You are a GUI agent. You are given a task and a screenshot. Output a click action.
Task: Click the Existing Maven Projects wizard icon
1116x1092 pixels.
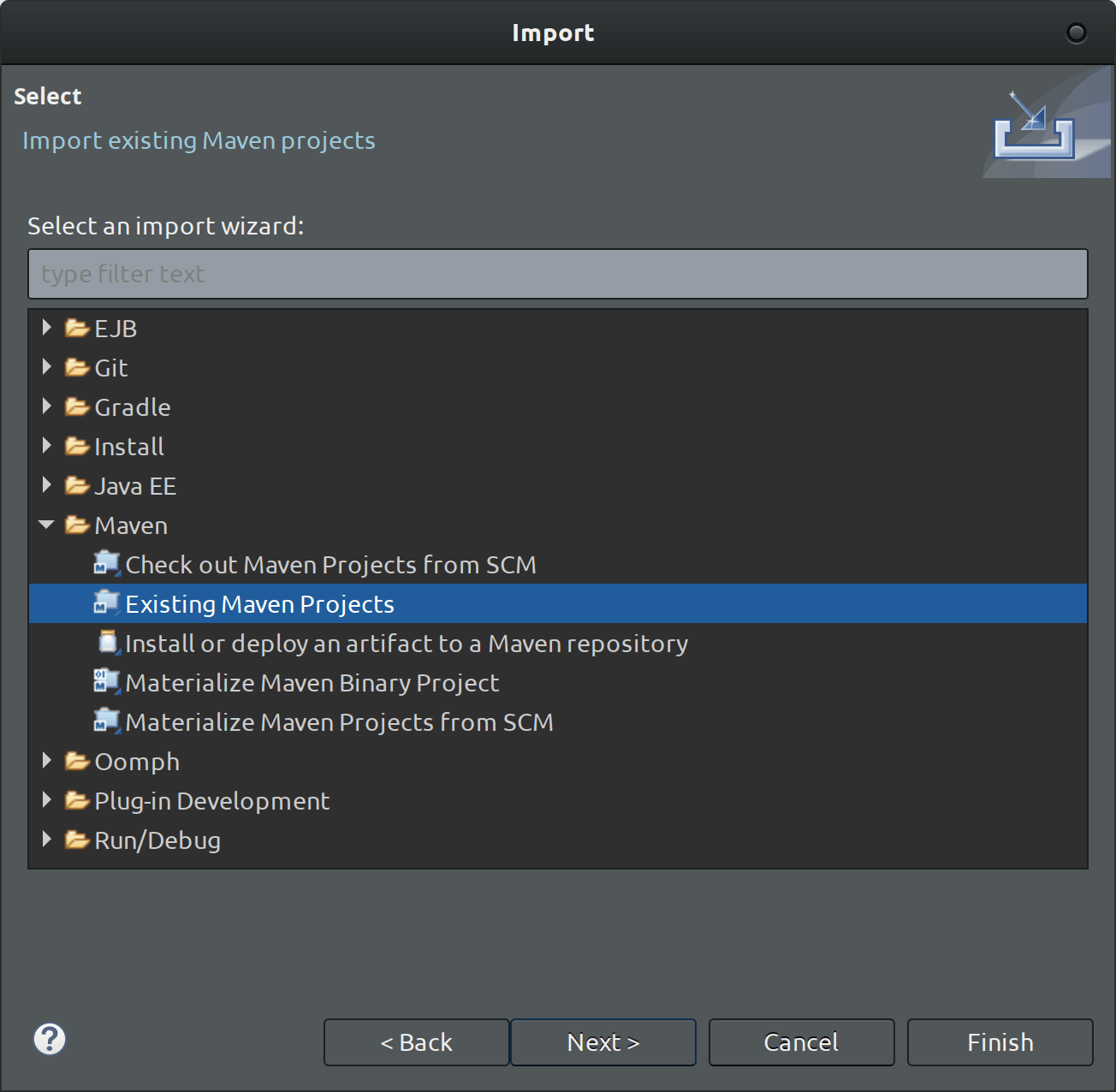[106, 603]
